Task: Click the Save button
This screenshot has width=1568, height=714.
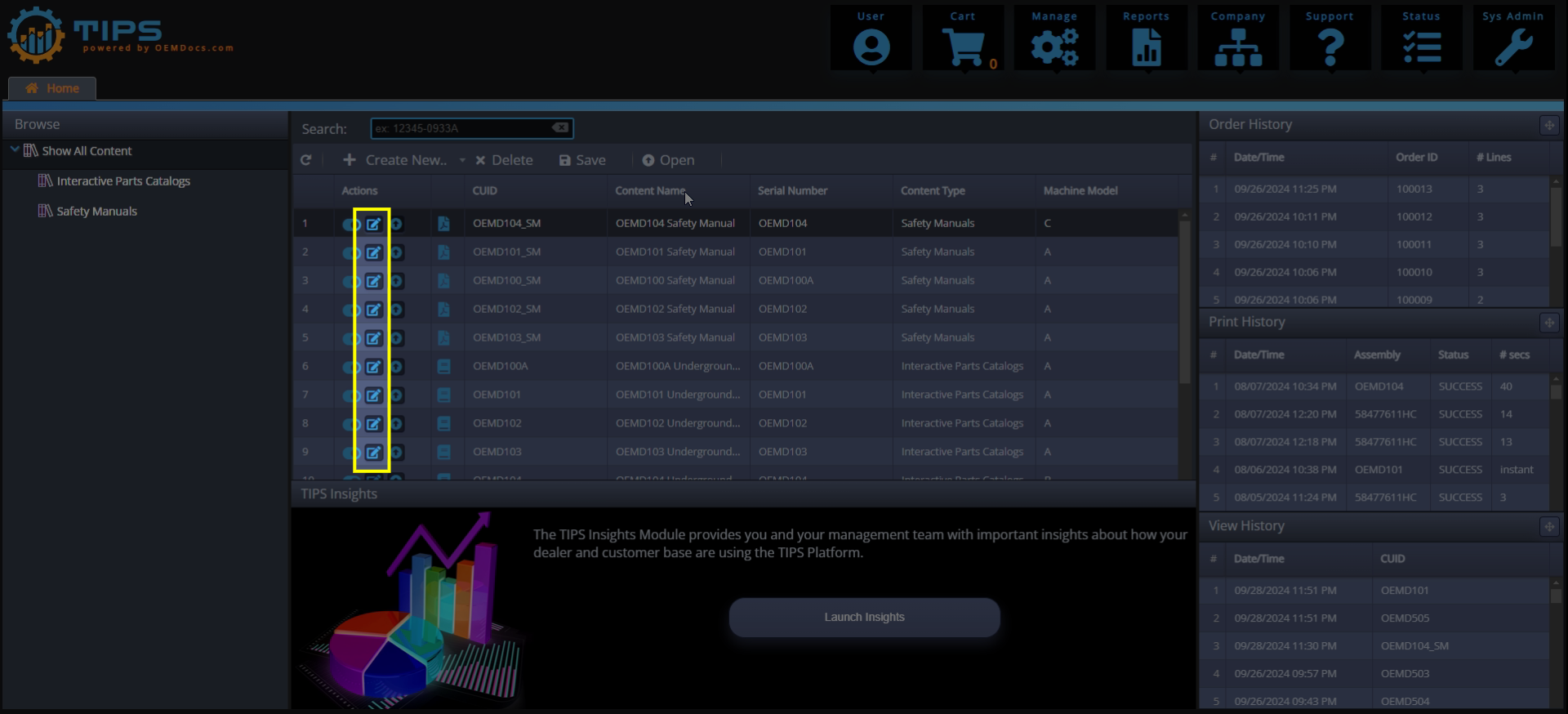Action: point(582,160)
